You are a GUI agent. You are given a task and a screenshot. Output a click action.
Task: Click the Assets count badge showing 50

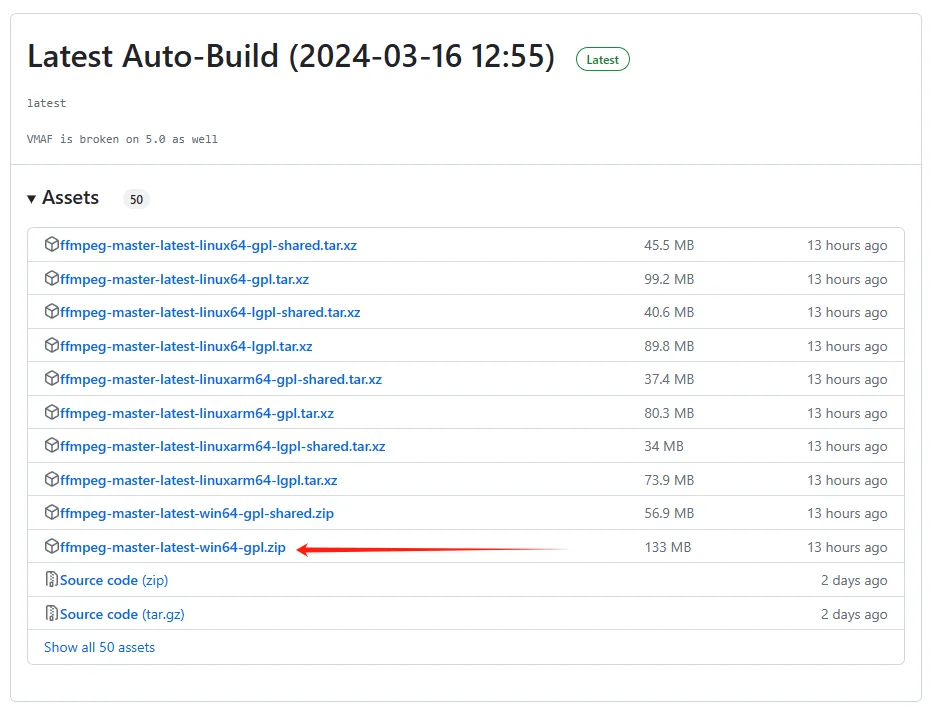pyautogui.click(x=136, y=199)
